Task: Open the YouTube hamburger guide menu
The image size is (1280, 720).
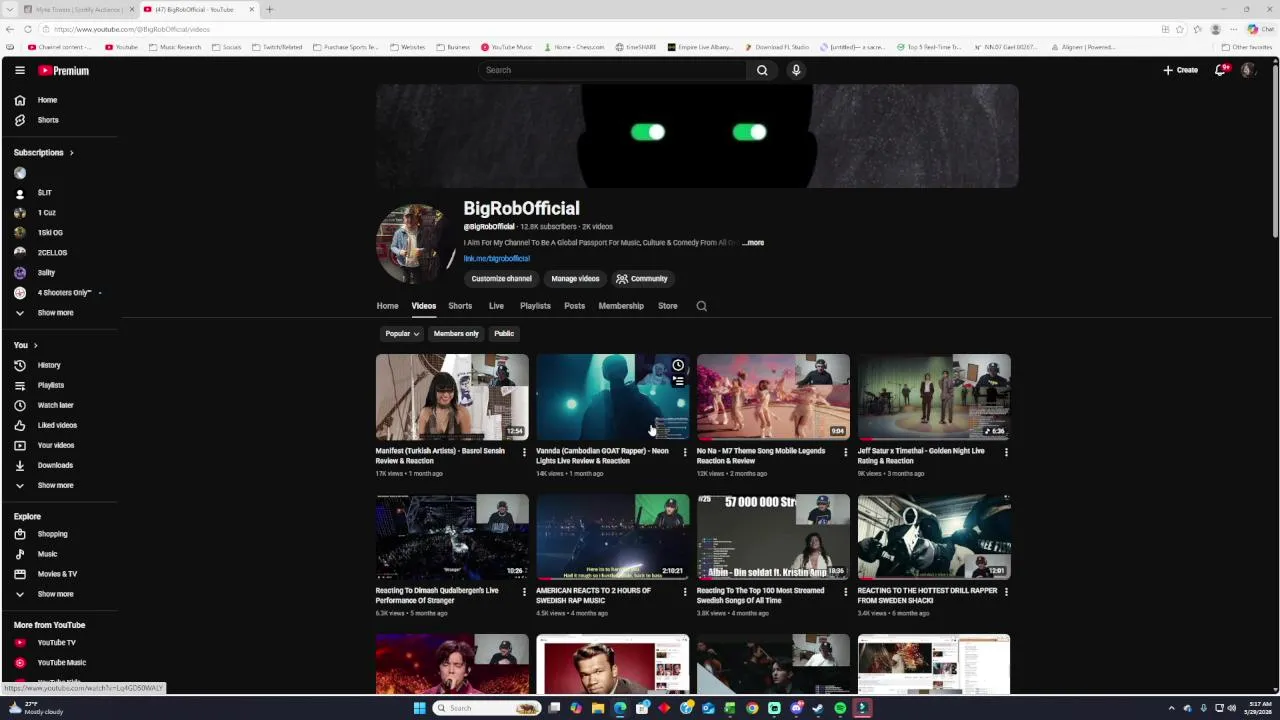Action: 19,70
